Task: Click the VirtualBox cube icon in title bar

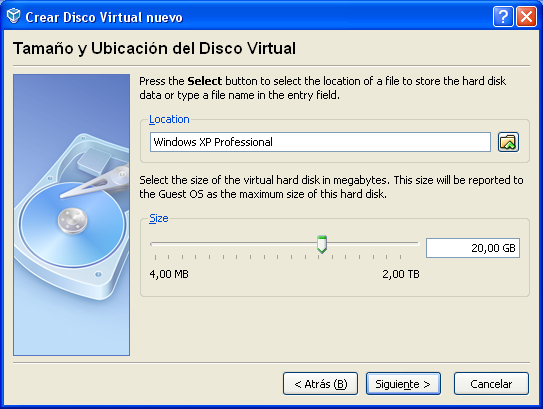Action: point(14,16)
